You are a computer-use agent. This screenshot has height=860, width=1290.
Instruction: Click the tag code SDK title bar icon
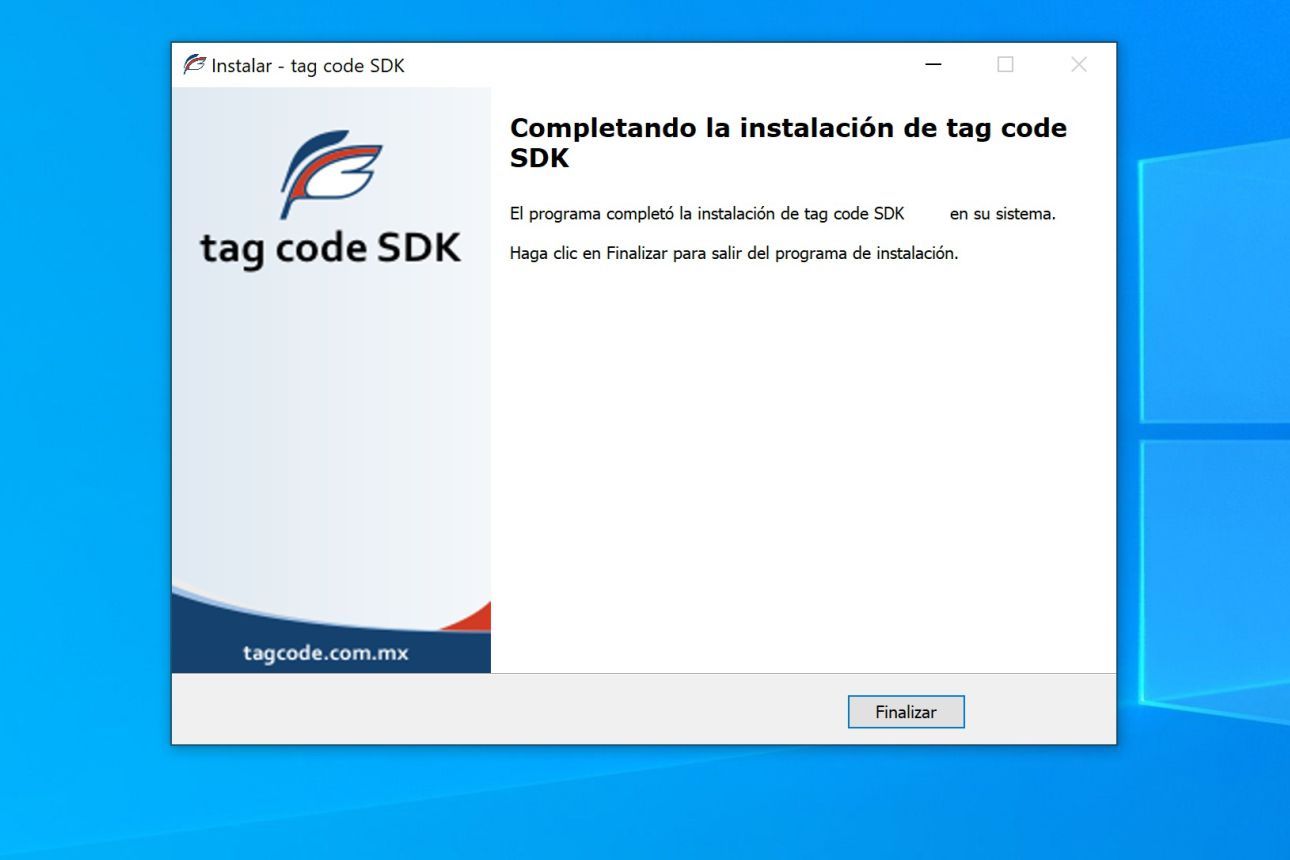point(195,65)
